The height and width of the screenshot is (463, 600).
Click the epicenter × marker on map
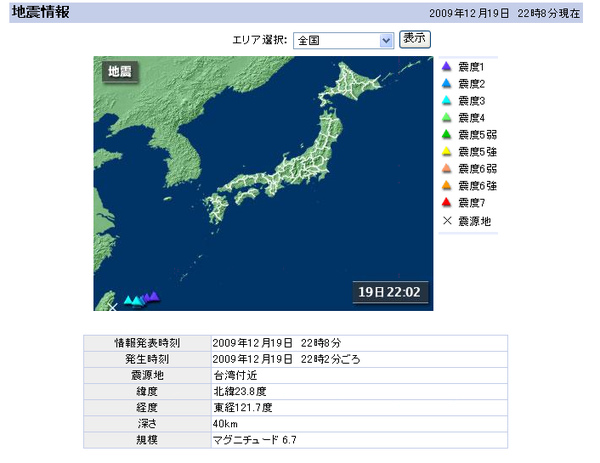pyautogui.click(x=112, y=307)
